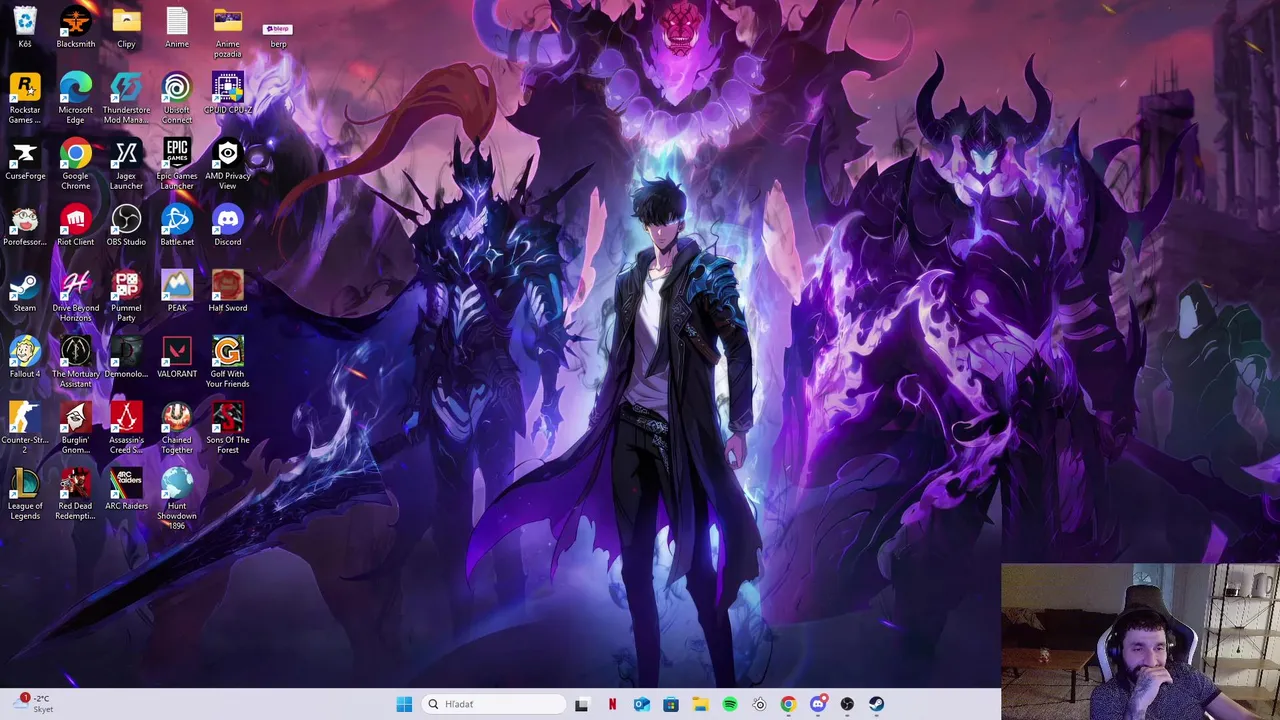Open Netflix from the taskbar

click(x=612, y=704)
